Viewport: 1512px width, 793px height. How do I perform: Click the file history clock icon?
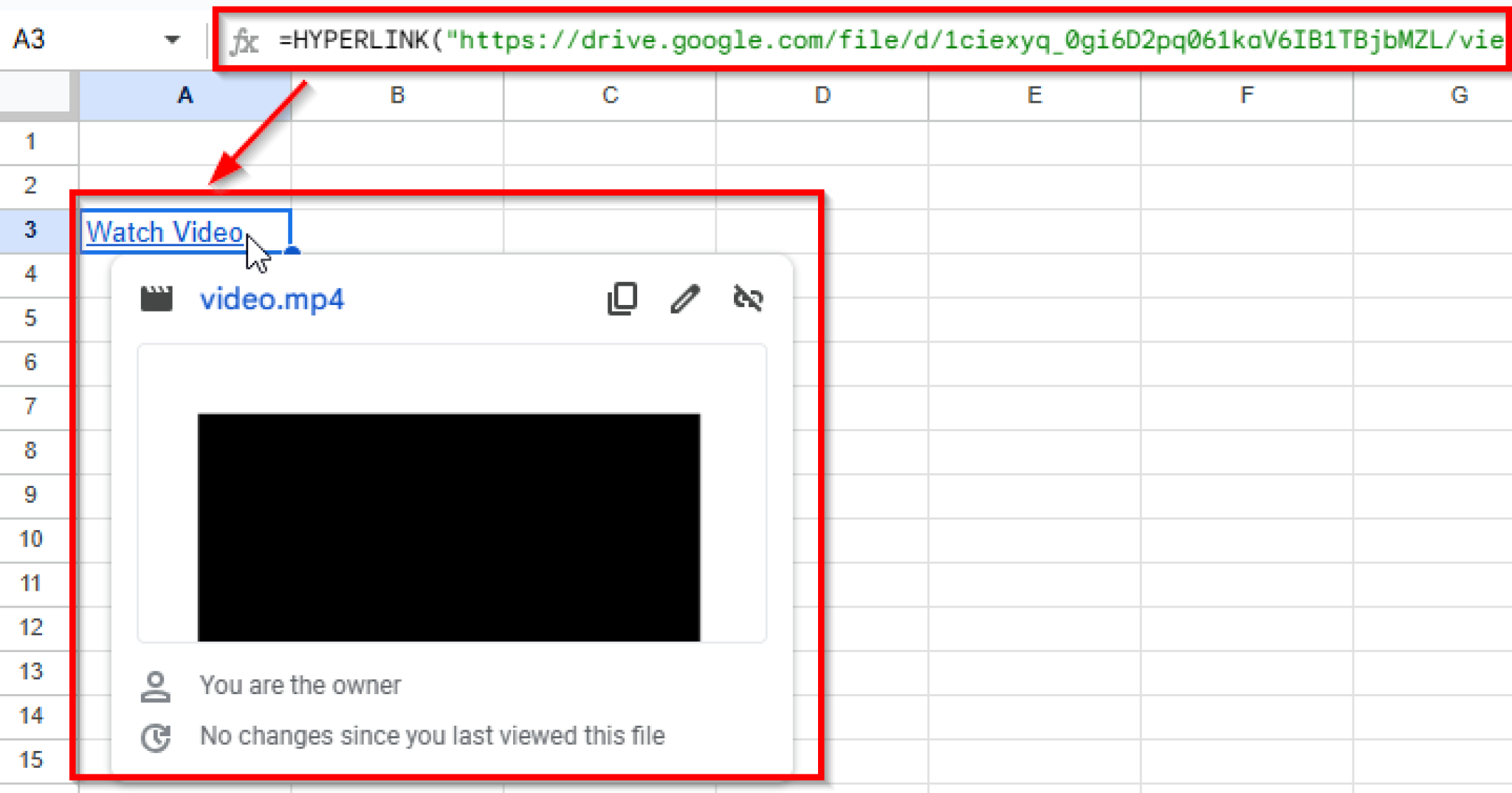pos(155,735)
